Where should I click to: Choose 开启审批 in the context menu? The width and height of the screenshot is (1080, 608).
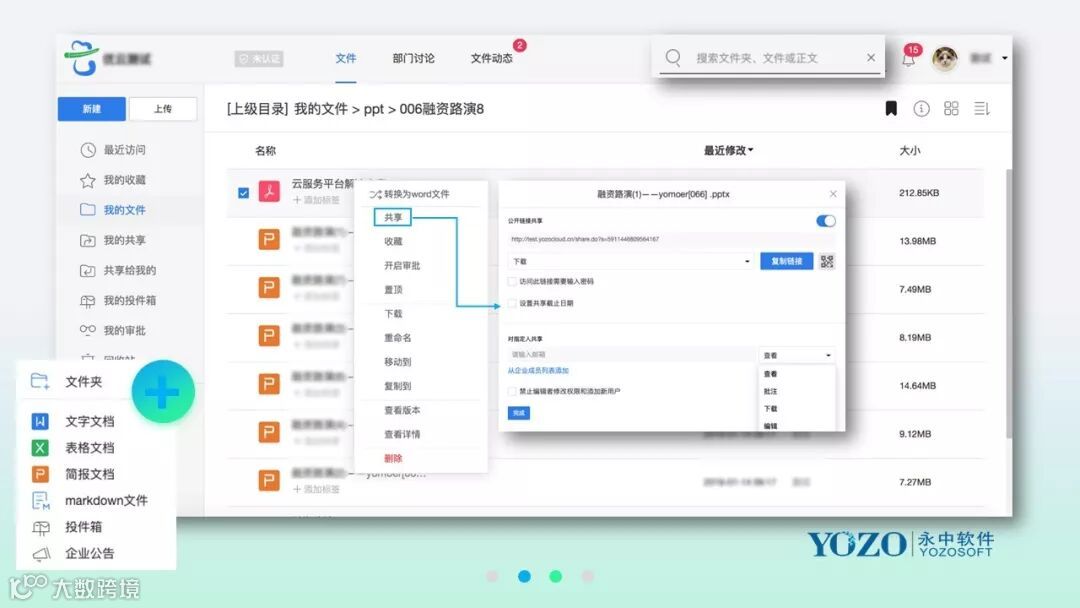click(402, 265)
